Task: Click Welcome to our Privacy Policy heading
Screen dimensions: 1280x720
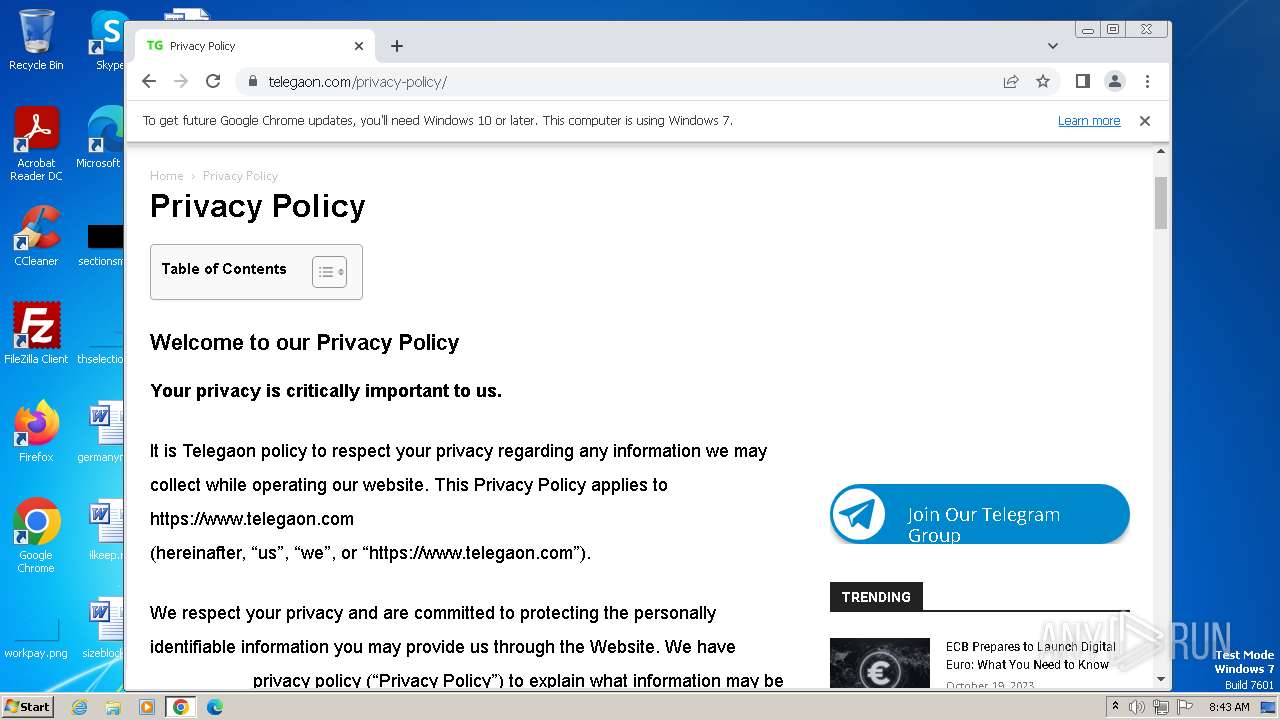Action: [x=304, y=343]
